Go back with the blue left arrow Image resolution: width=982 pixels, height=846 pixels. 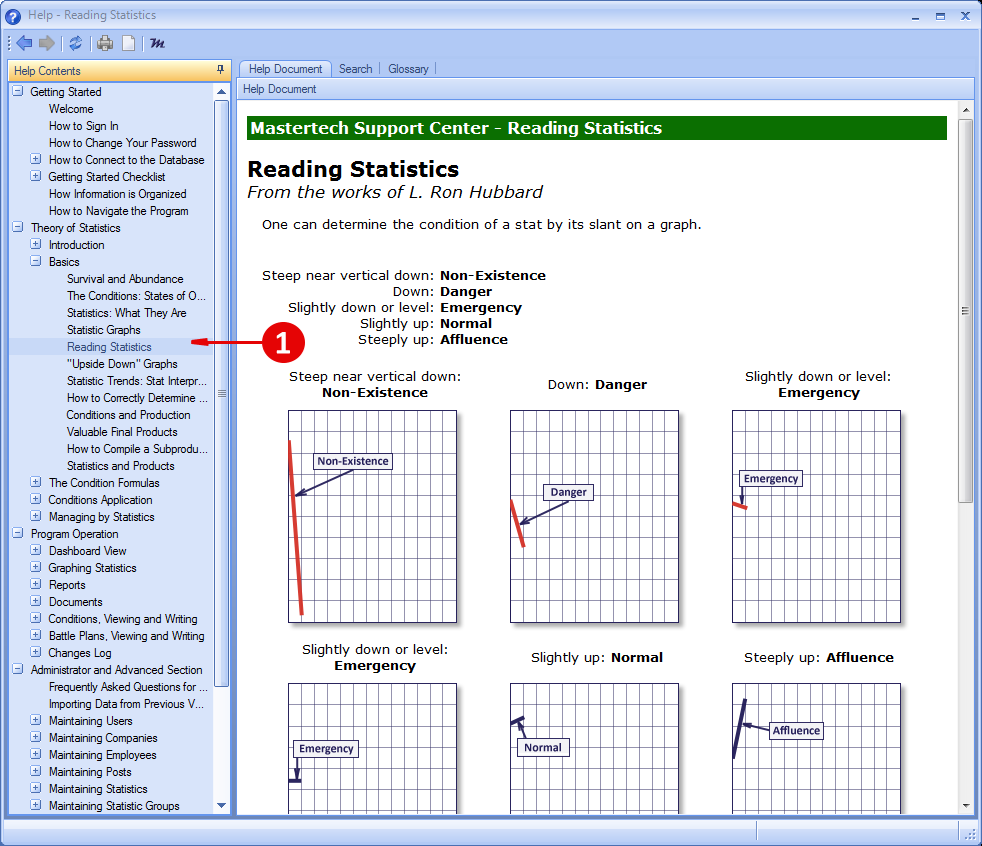click(24, 43)
